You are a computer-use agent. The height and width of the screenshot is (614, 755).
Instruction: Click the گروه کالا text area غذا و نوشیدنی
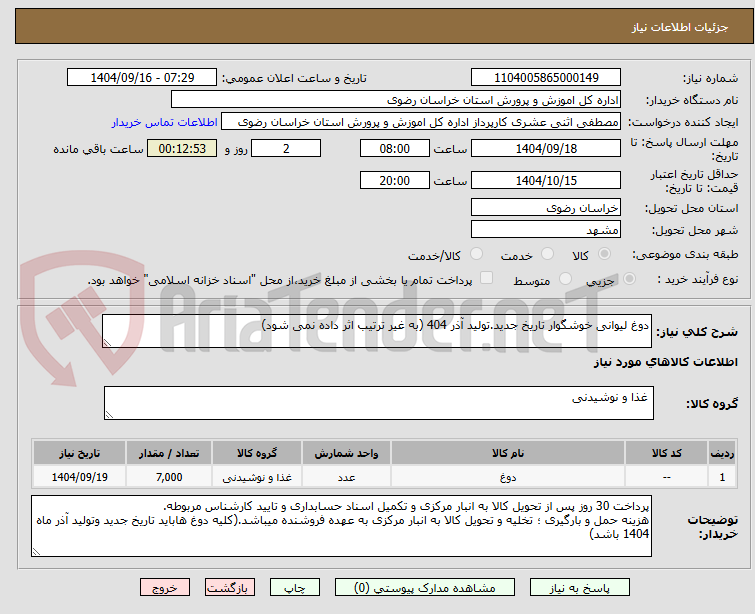pyautogui.click(x=378, y=403)
